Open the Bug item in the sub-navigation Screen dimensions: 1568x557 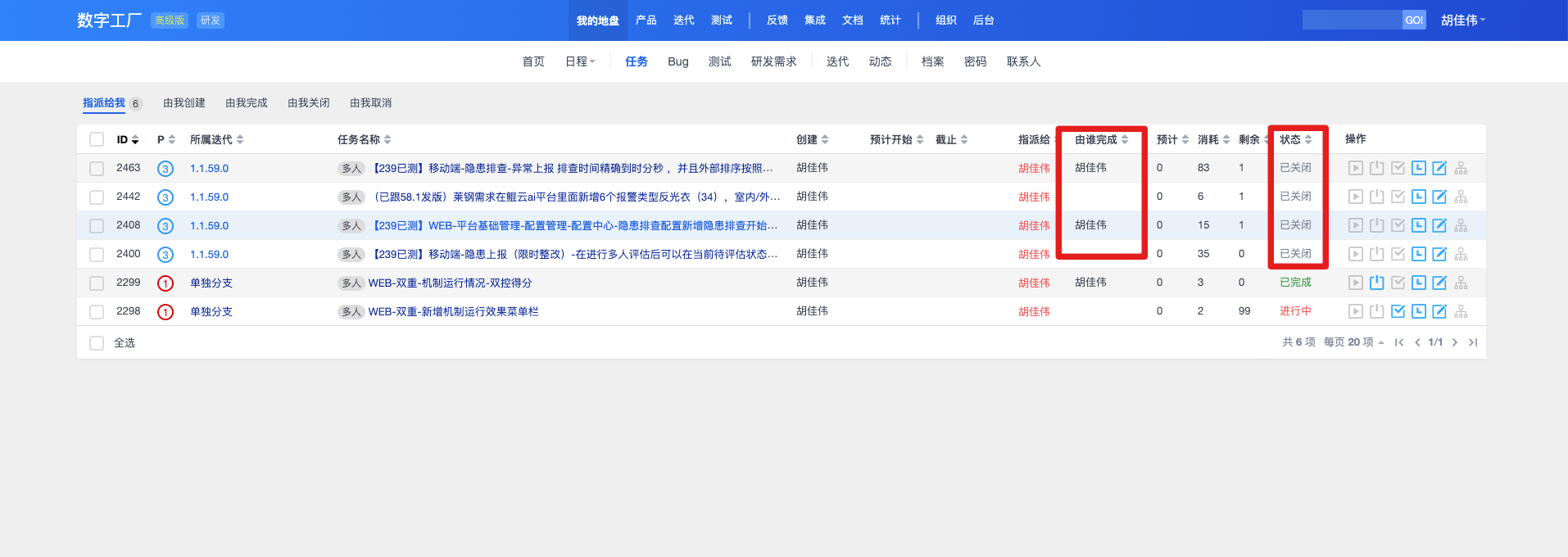pyautogui.click(x=678, y=61)
